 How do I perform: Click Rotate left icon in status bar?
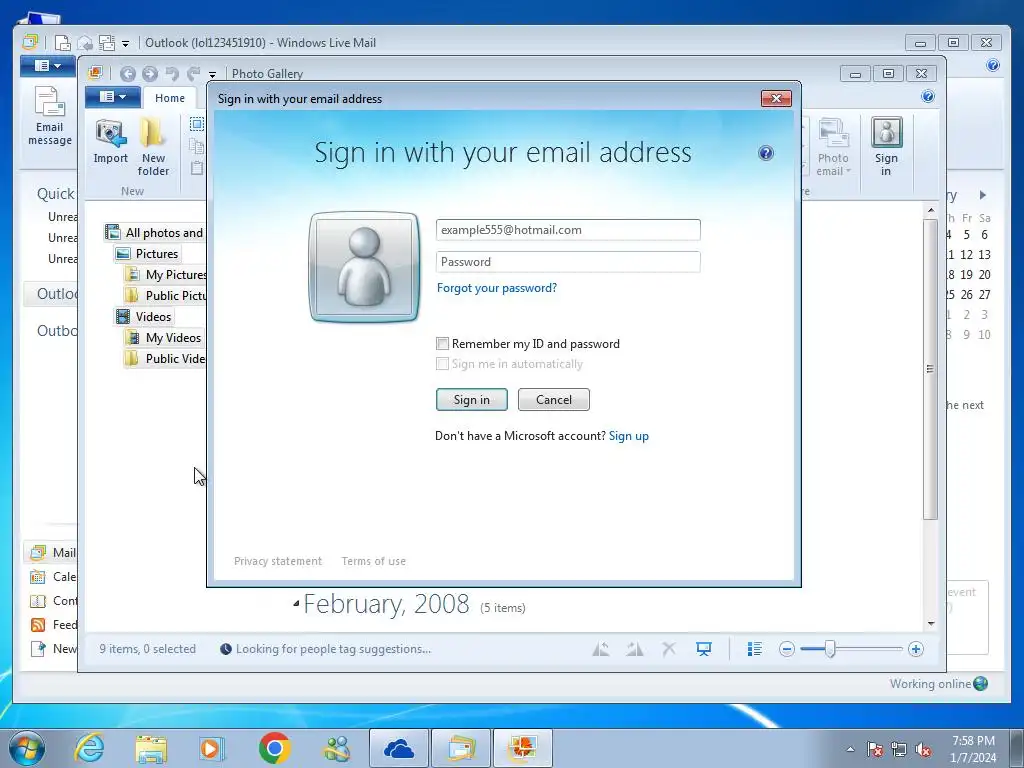pos(601,649)
